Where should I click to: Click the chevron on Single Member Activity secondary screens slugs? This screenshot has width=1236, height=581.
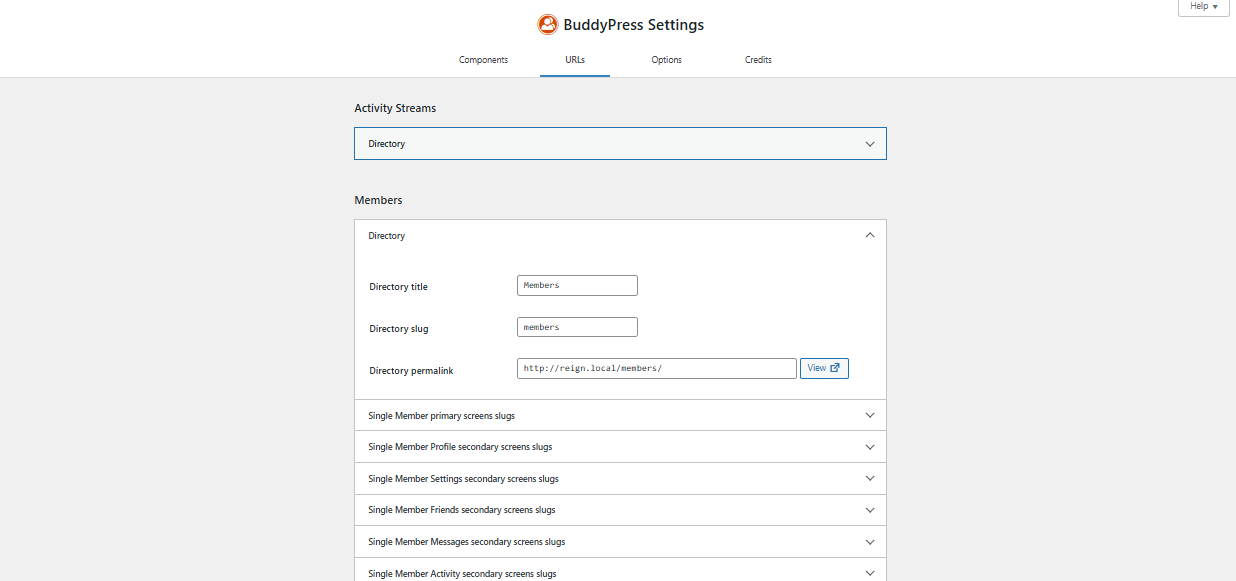(869, 572)
